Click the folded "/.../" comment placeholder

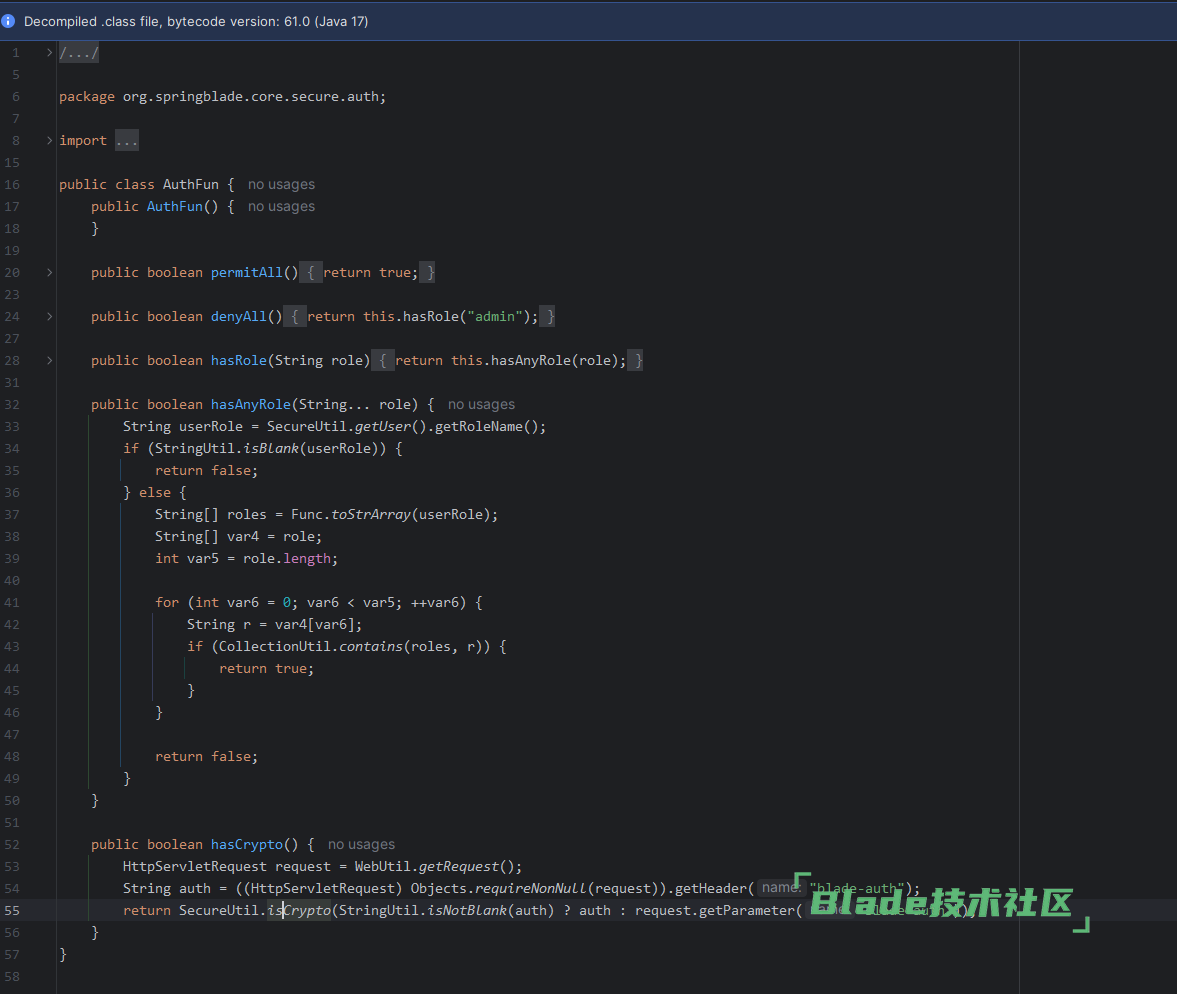pyautogui.click(x=79, y=53)
